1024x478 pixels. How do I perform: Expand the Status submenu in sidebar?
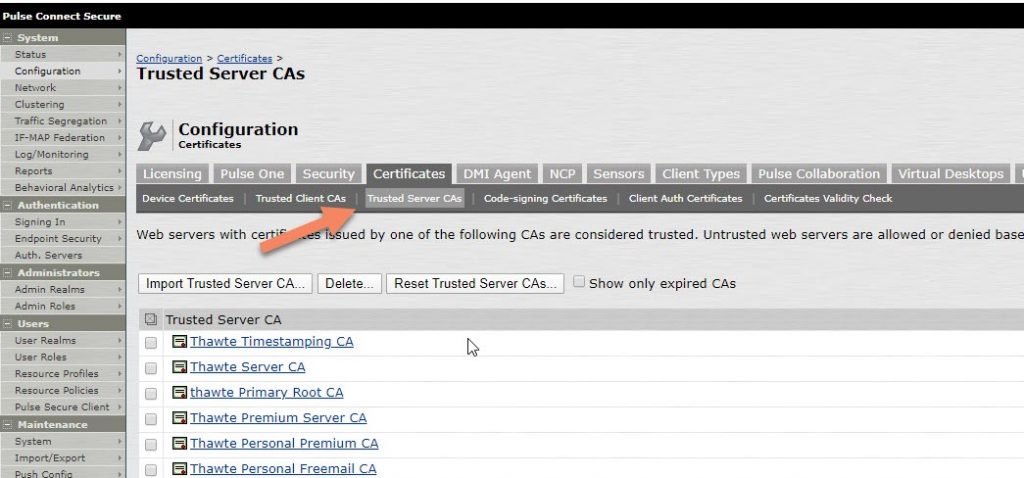point(120,55)
